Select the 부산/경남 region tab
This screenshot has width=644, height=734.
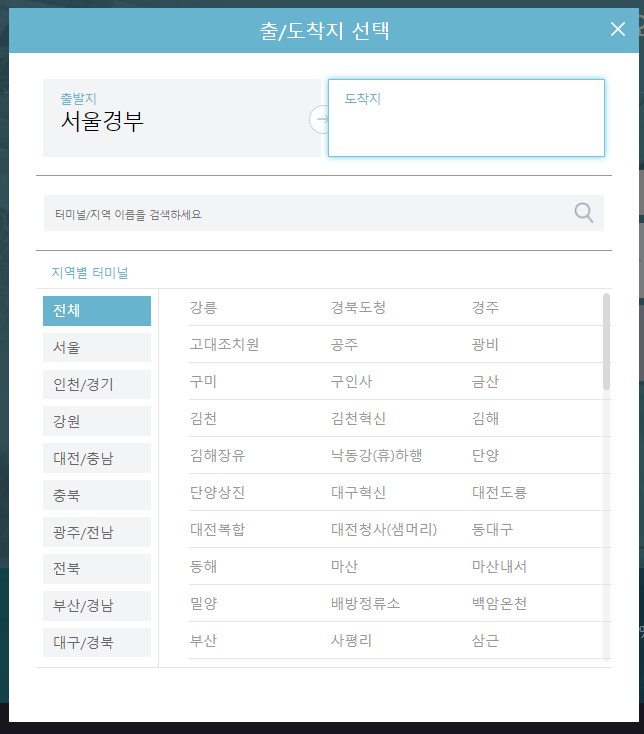tap(97, 606)
